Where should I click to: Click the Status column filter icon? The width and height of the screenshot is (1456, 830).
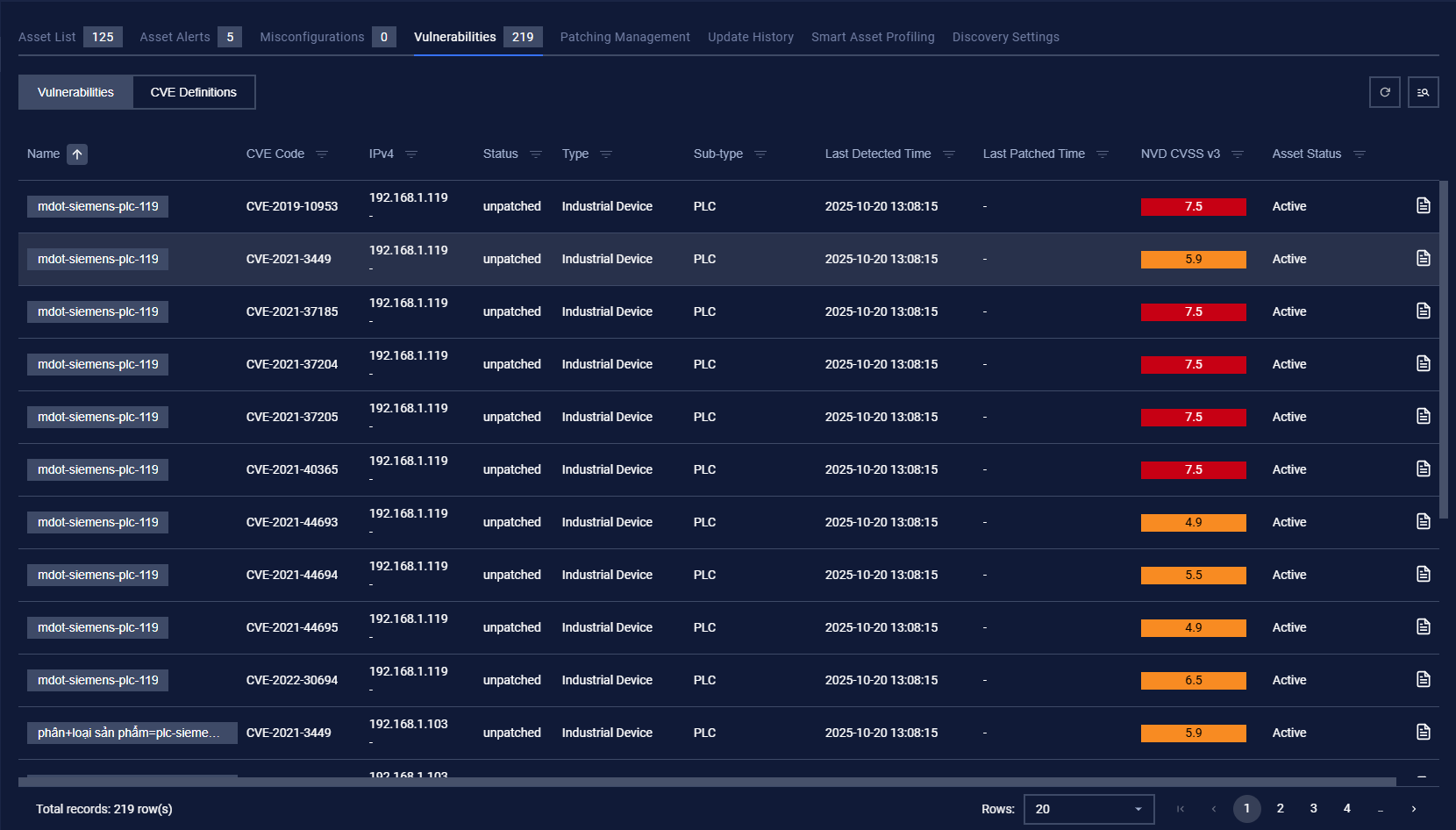(536, 154)
